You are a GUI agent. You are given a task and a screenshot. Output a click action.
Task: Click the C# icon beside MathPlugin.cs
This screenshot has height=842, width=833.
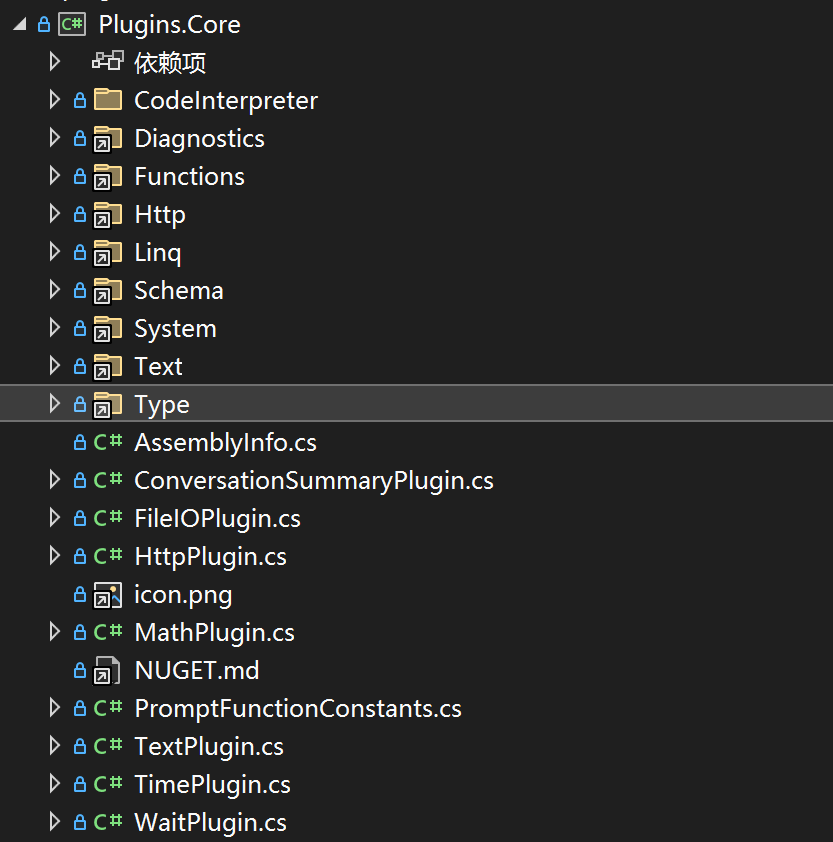click(107, 633)
